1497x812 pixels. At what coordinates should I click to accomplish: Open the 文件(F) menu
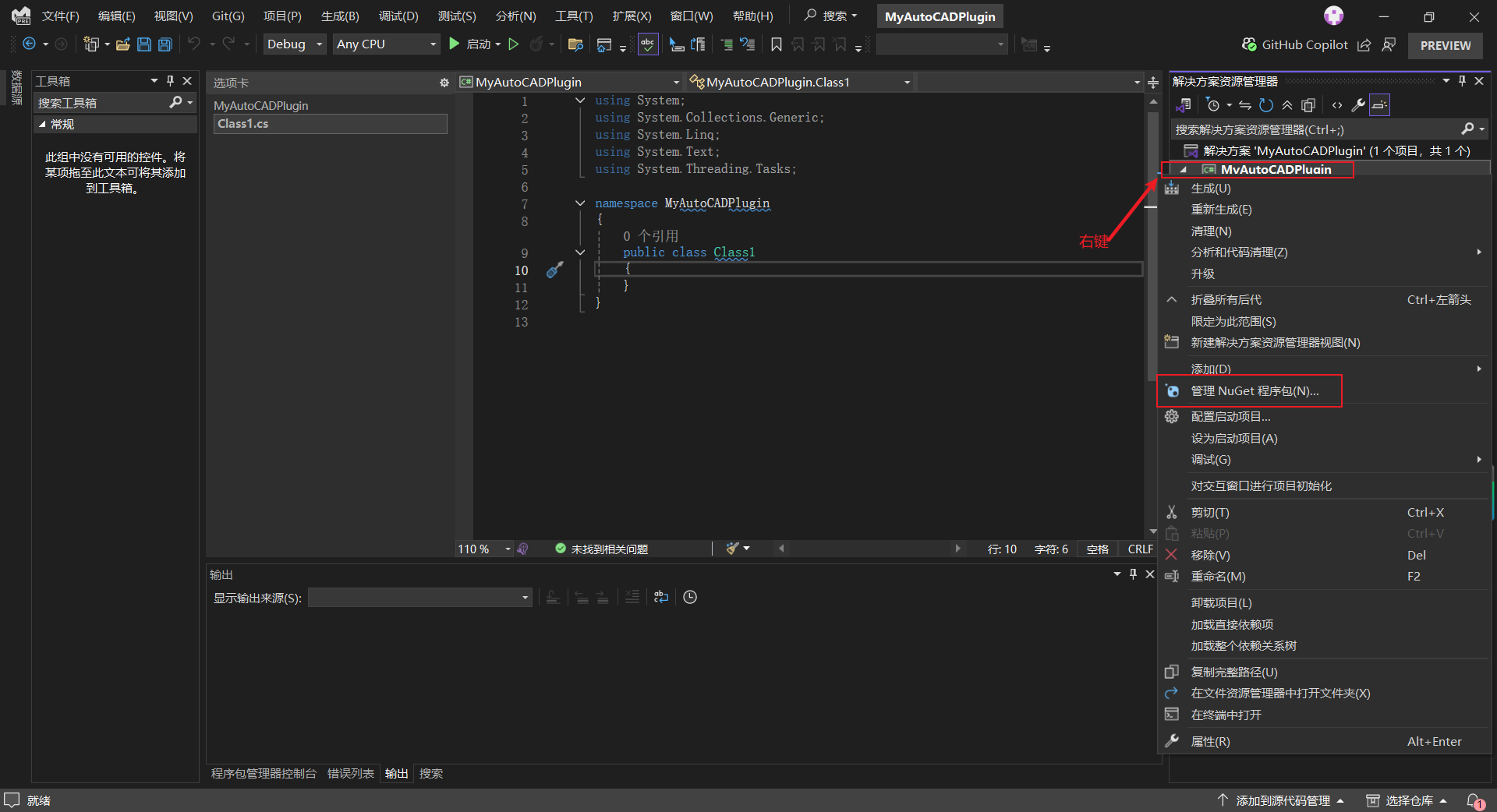pos(61,16)
